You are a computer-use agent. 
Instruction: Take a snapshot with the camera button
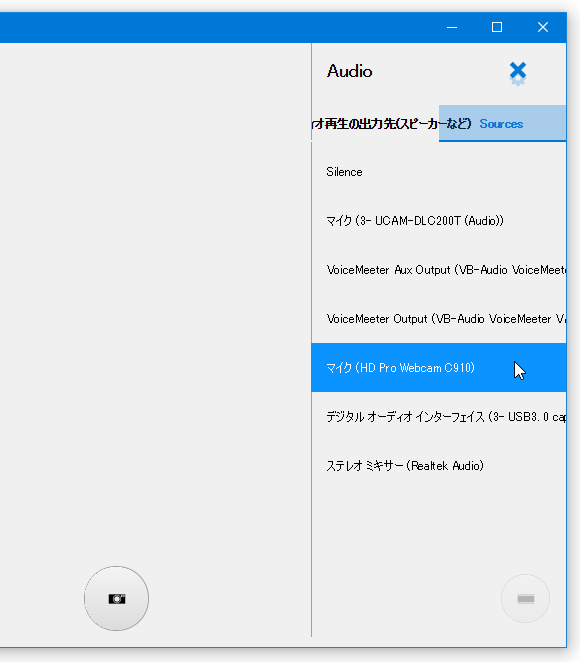[117, 599]
